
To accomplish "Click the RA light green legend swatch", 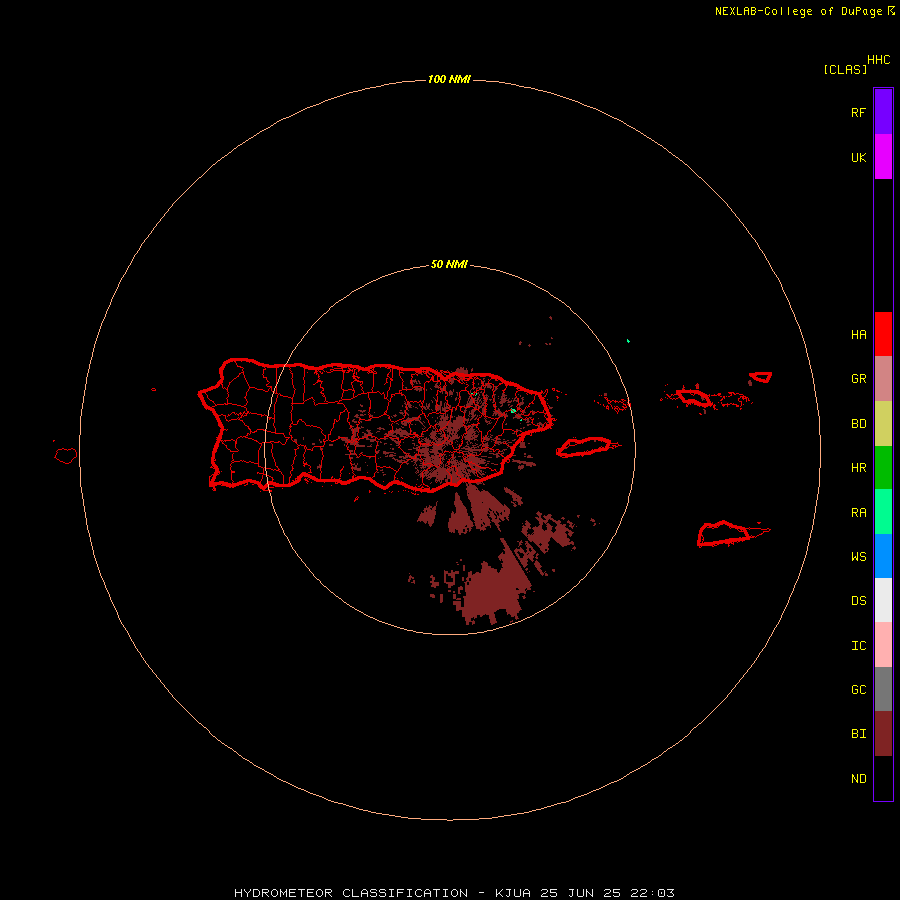I will click(883, 512).
